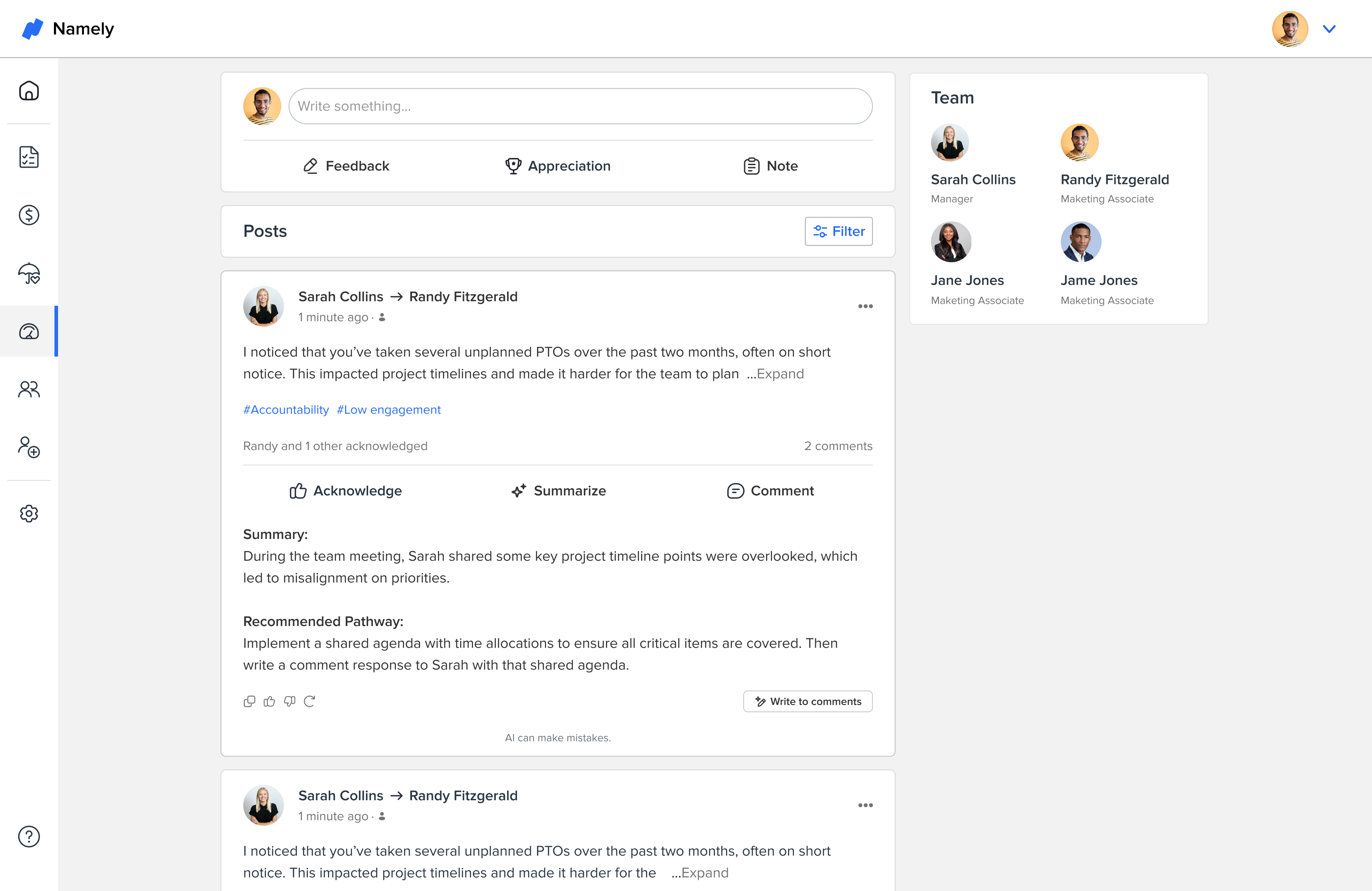Select the Appreciation post type
Screen dimensions: 1372x891
click(x=557, y=166)
